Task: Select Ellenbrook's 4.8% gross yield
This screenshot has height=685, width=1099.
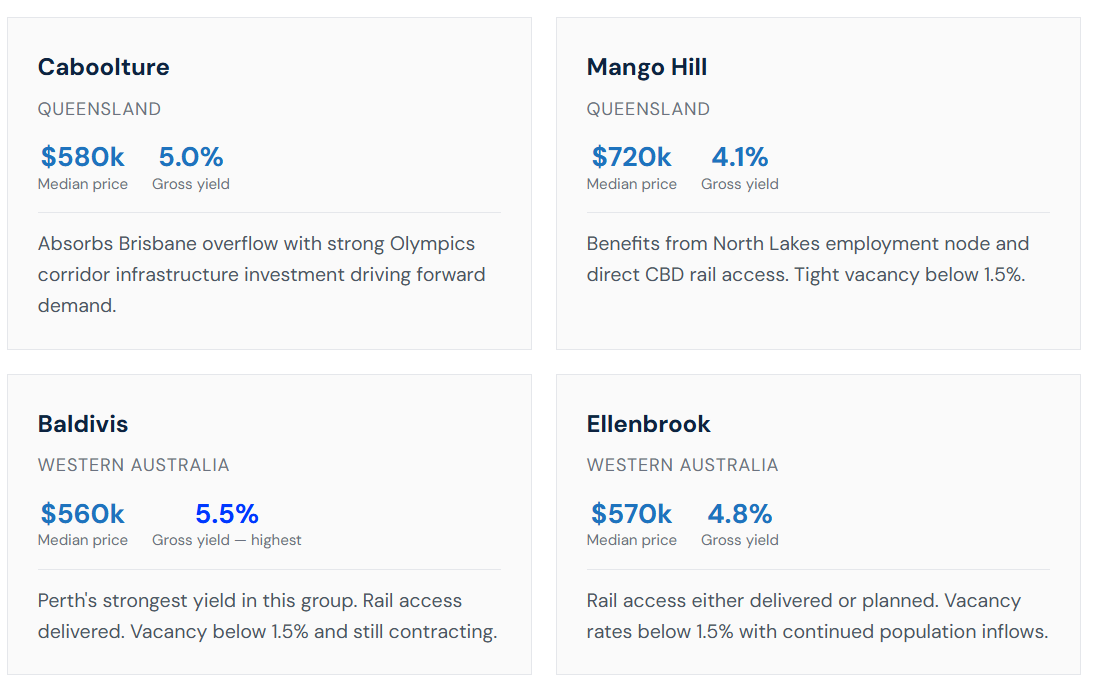Action: (x=739, y=514)
